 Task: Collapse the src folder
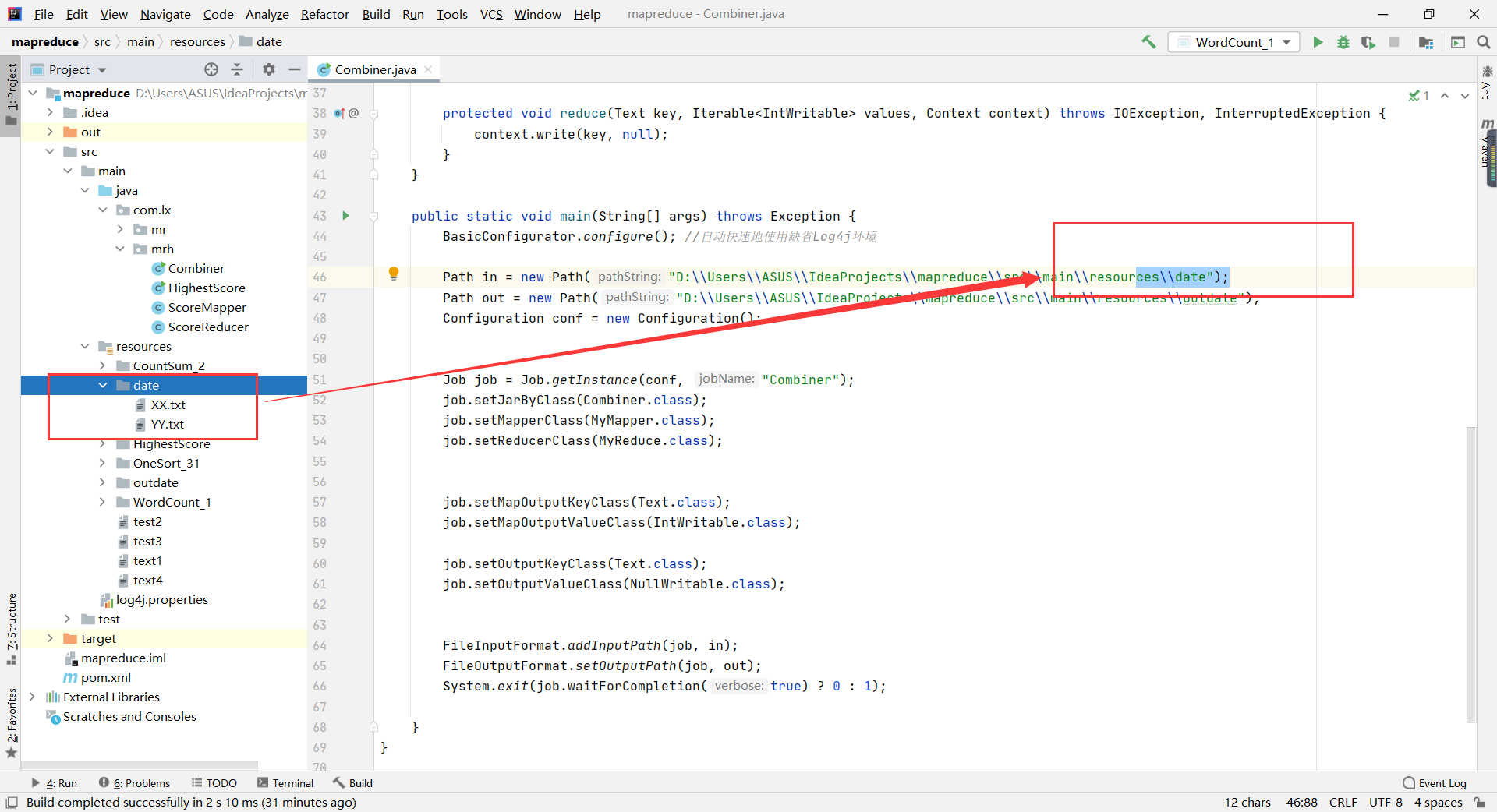point(51,151)
